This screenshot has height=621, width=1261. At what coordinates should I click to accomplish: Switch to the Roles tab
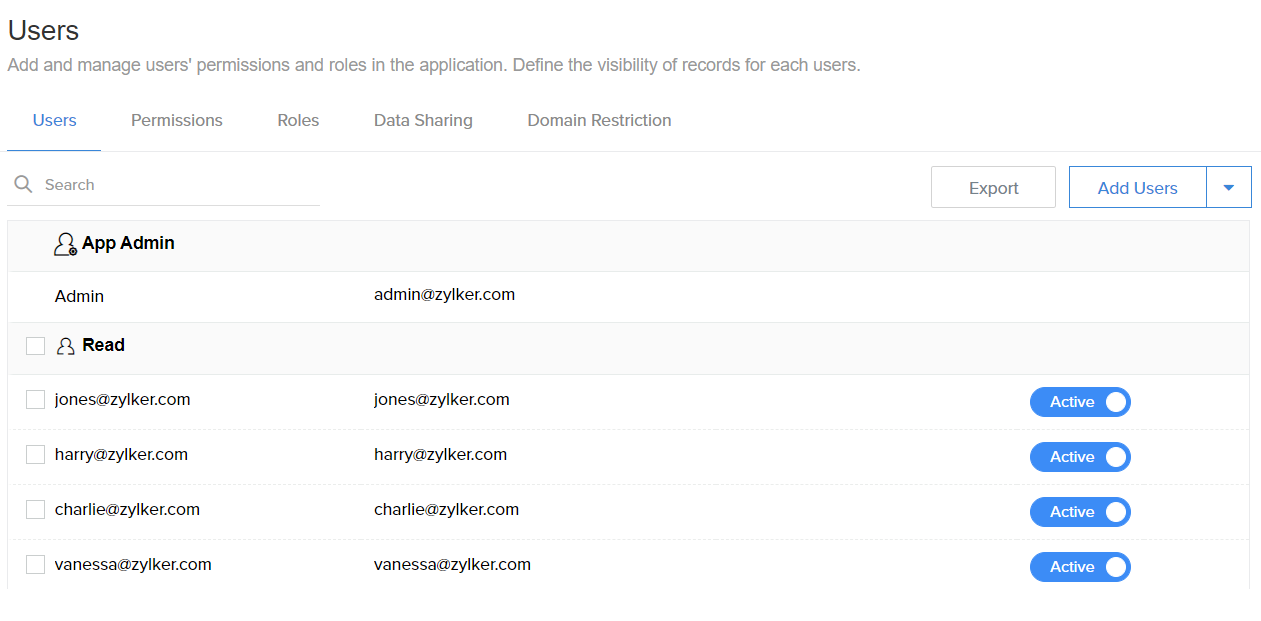(x=297, y=120)
